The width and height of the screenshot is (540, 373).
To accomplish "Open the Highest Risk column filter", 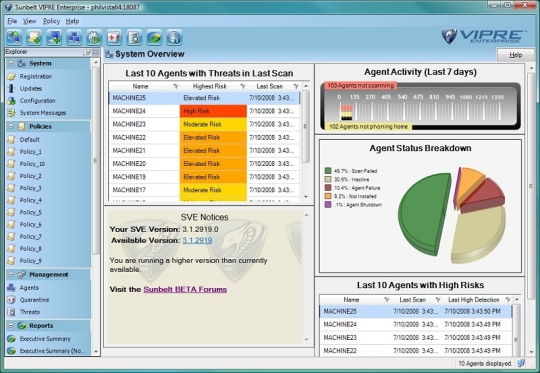I will point(243,86).
